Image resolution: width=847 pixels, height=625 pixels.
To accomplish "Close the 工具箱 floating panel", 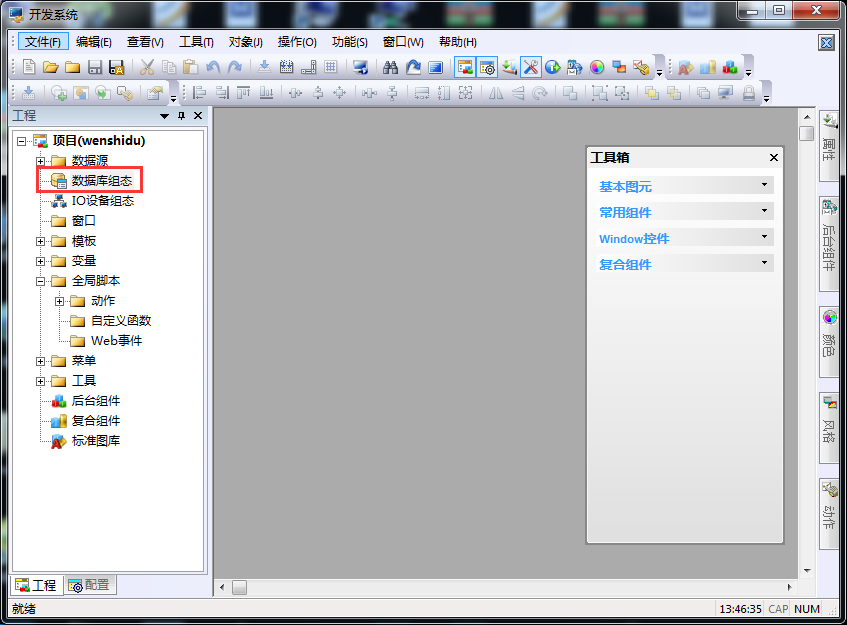I will coord(774,157).
